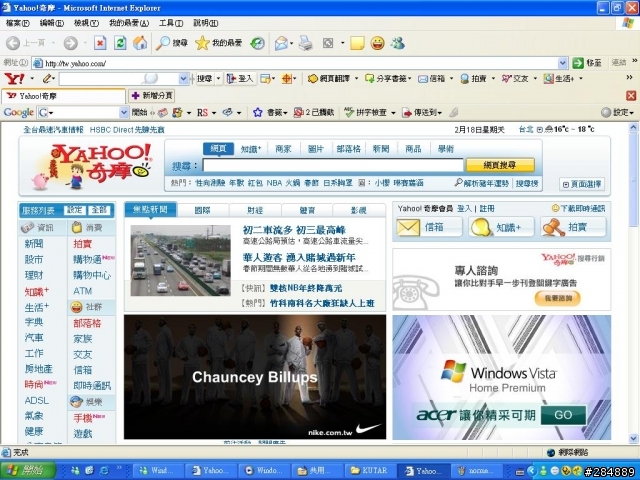Click the yellow note icon in toolbar

[357, 43]
